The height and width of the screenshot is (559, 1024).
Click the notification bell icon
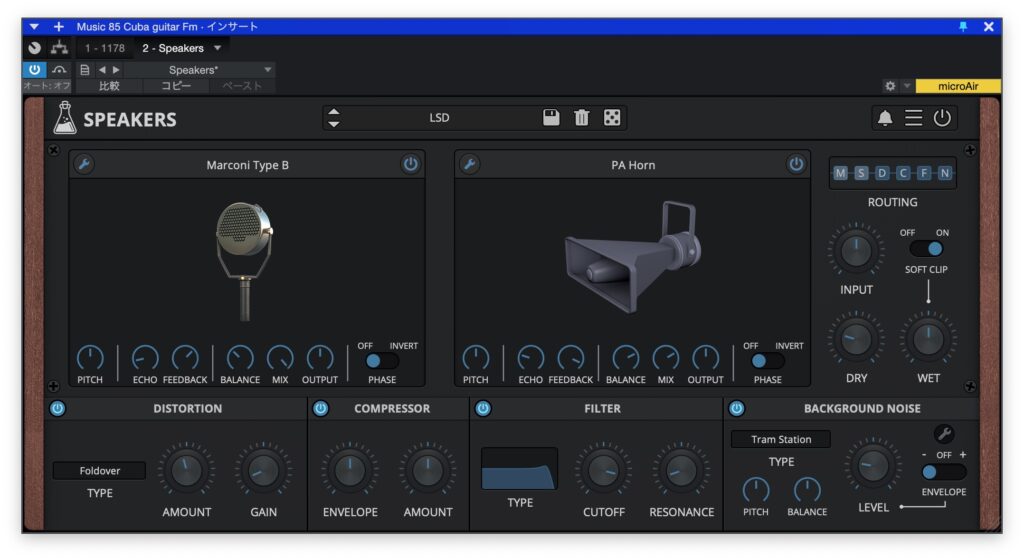(885, 118)
